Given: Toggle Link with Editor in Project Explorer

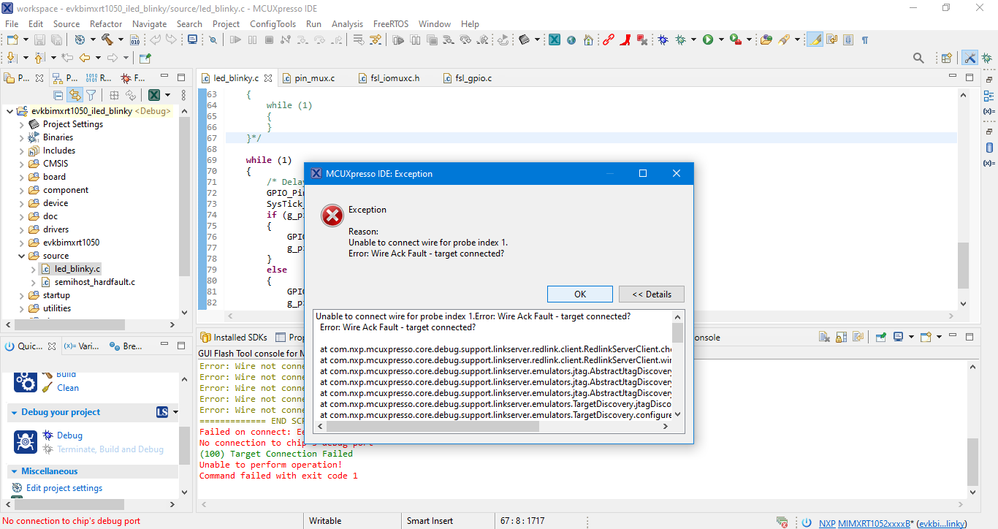Looking at the screenshot, I should [x=74, y=95].
